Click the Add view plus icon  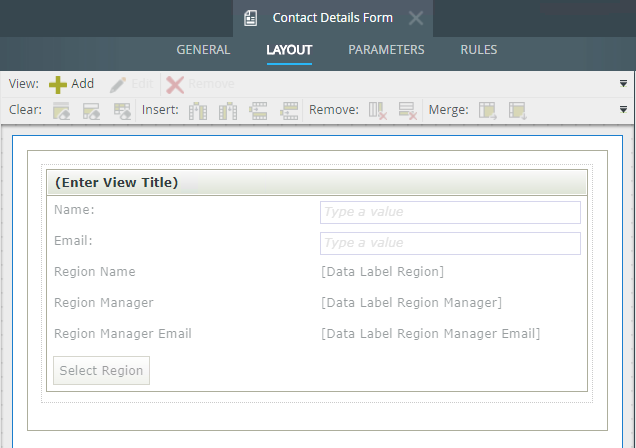pyautogui.click(x=59, y=85)
